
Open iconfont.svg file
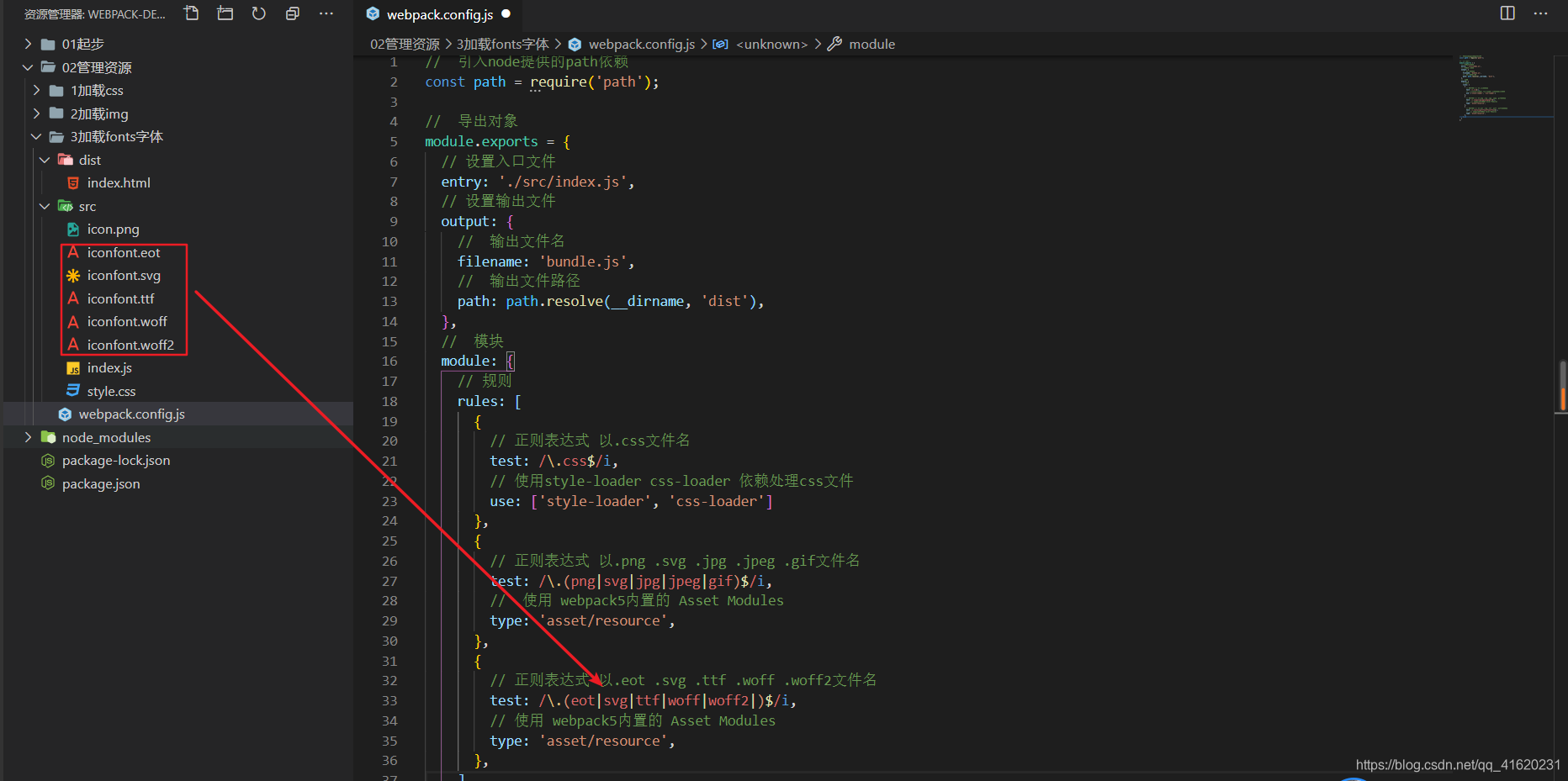point(124,275)
